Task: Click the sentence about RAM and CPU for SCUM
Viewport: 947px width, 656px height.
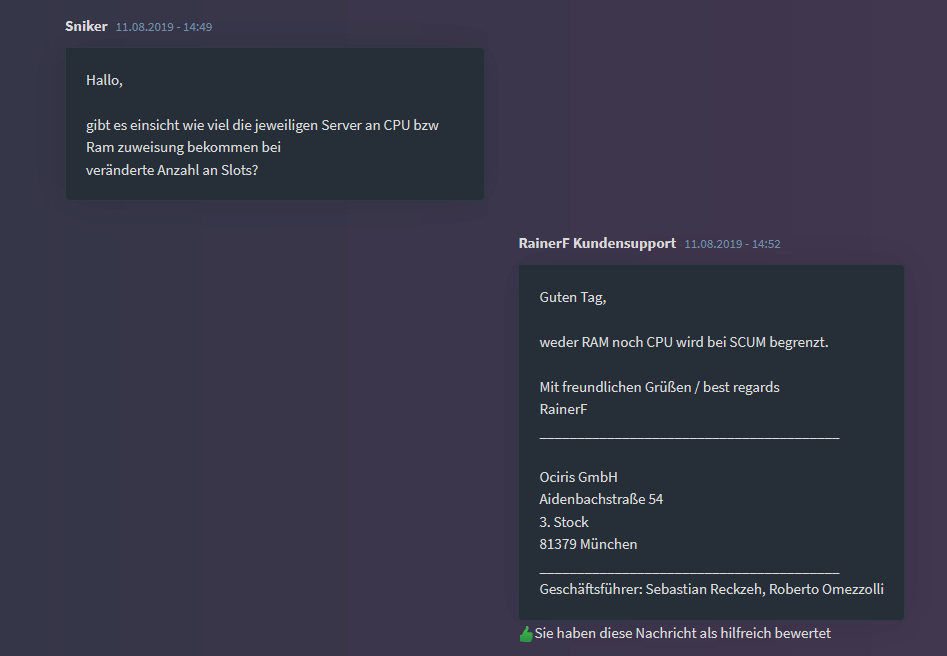Action: click(684, 342)
